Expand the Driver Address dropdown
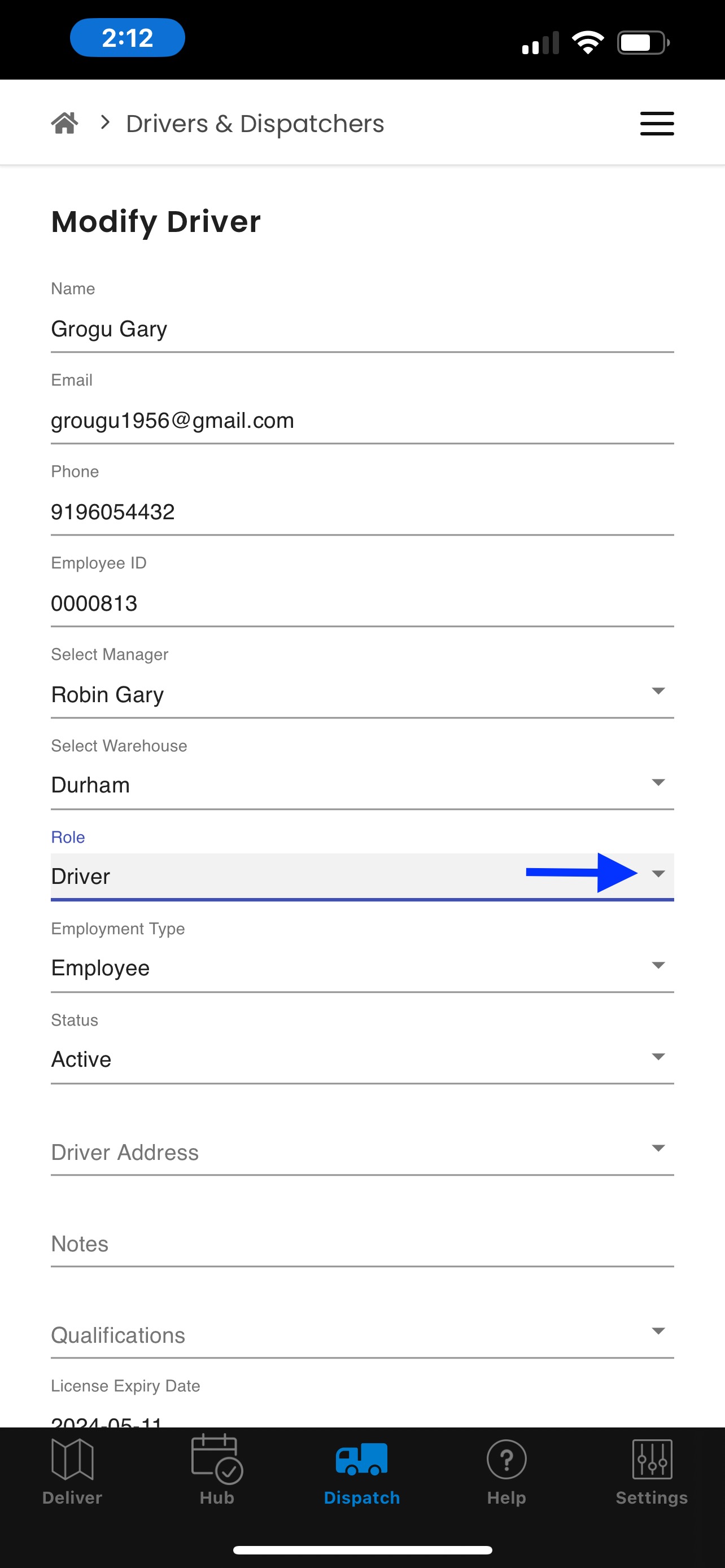Screen dimensions: 725x1568 coord(362,1151)
